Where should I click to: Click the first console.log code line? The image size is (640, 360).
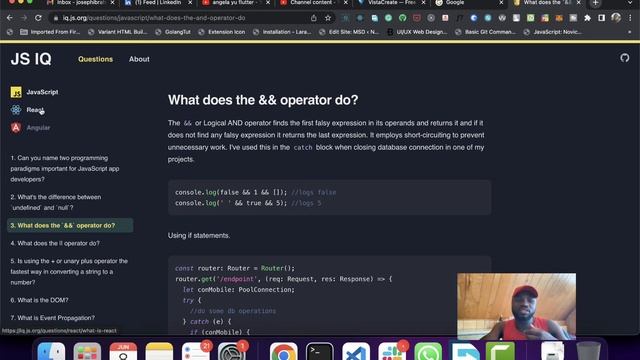(256, 192)
